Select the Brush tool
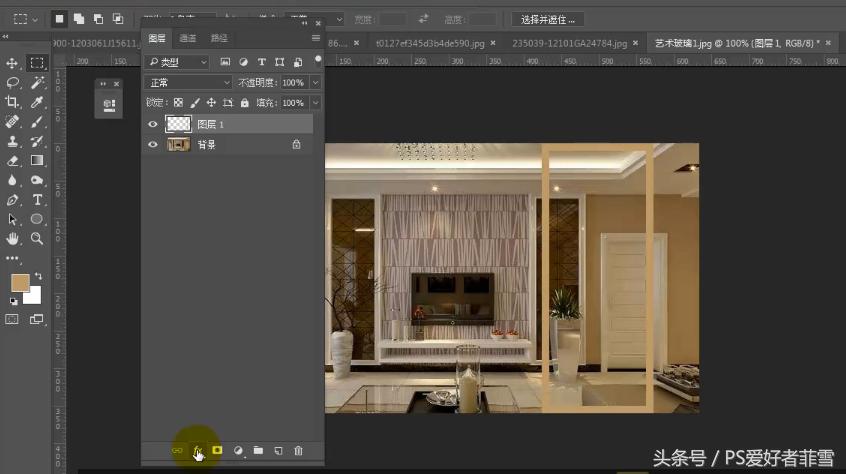This screenshot has width=846, height=474. point(37,121)
